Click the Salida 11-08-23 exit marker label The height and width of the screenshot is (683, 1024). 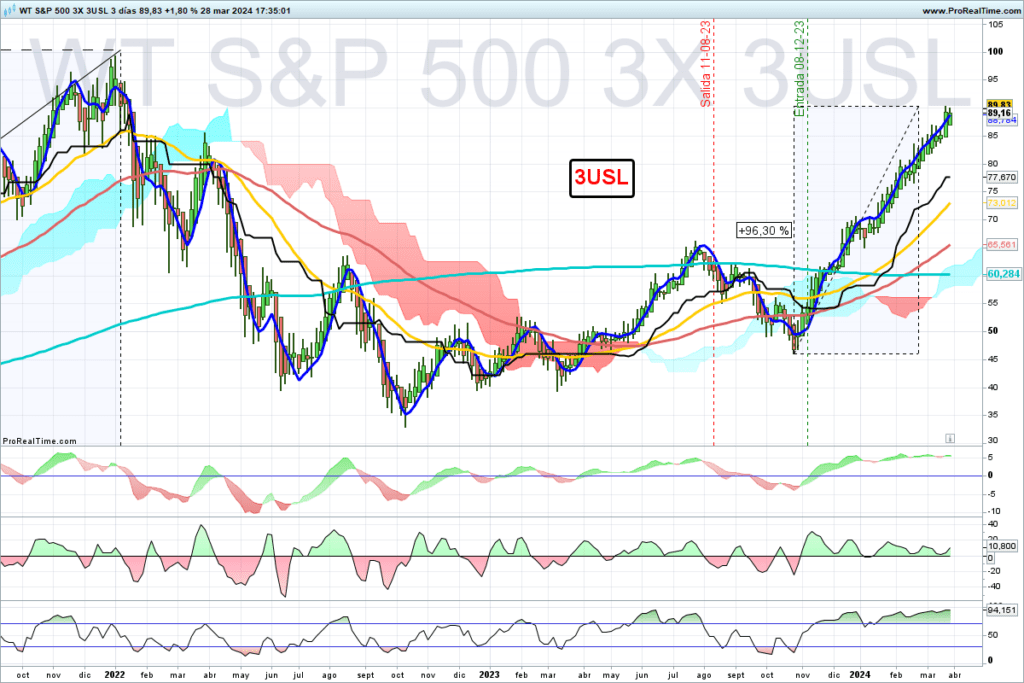(x=705, y=63)
